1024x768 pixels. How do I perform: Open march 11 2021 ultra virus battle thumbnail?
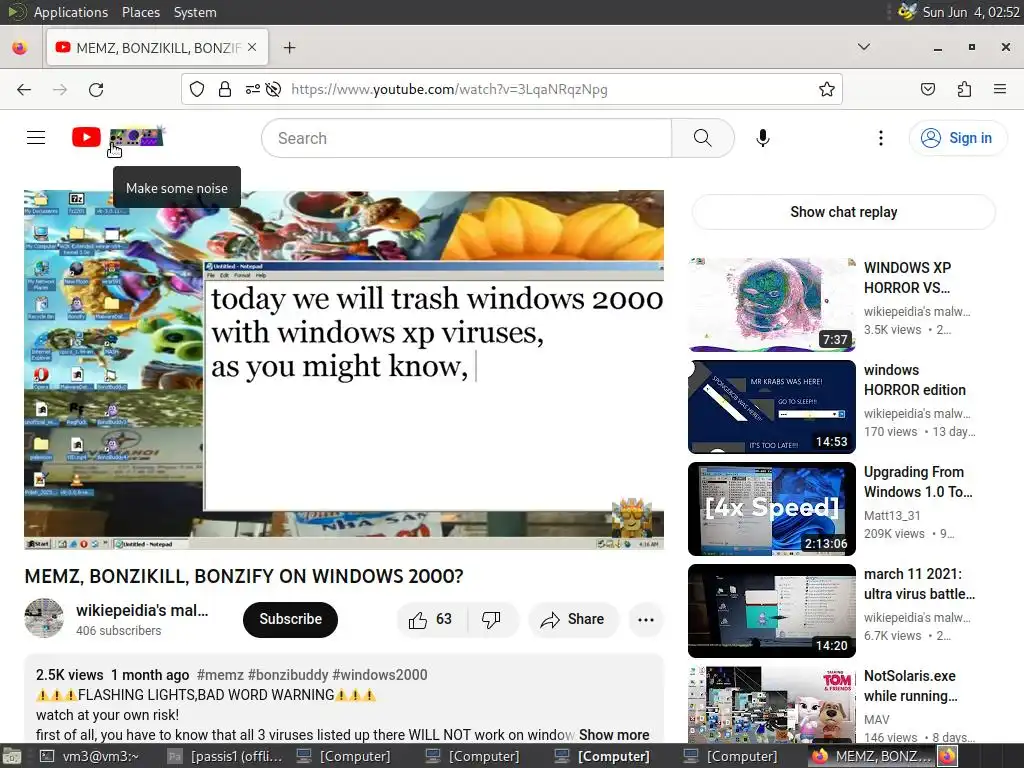tap(772, 611)
